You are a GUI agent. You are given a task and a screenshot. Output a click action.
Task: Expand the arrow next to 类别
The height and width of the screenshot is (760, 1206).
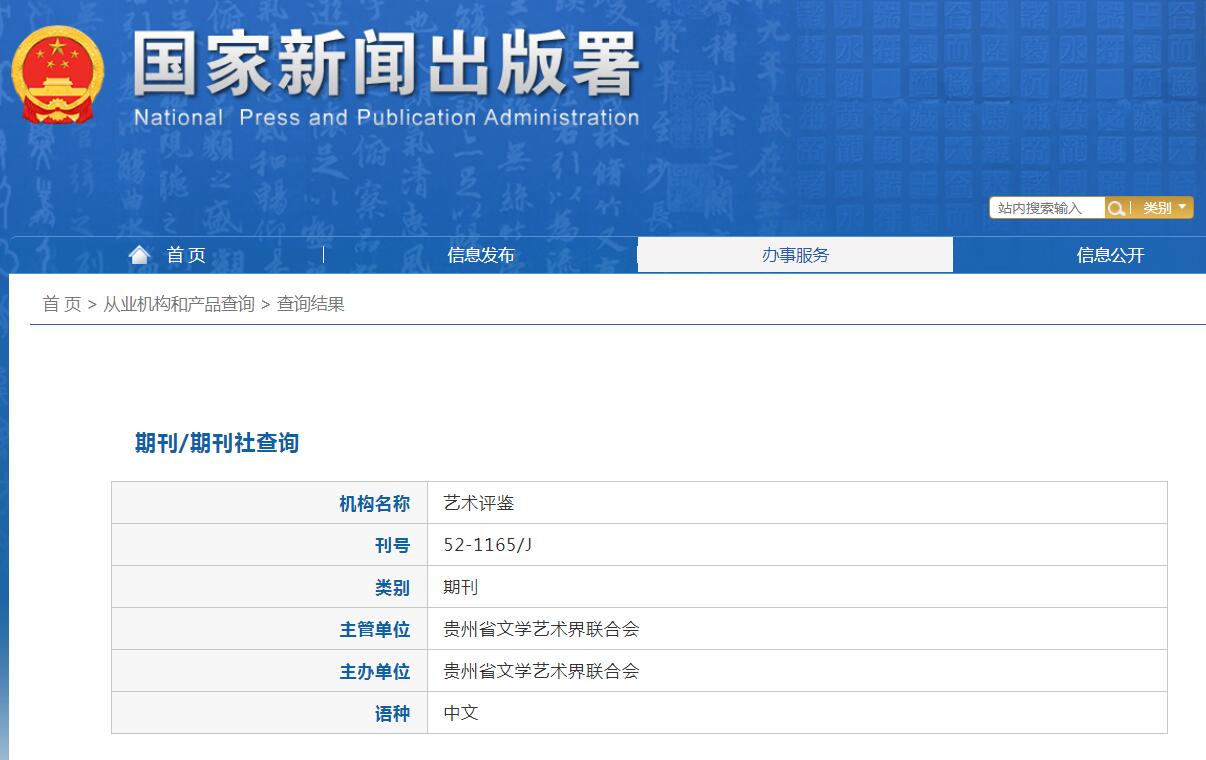tap(1183, 207)
